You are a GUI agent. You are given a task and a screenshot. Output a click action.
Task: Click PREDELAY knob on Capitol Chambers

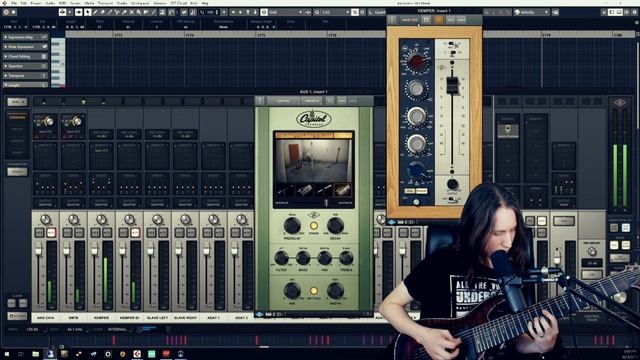(x=292, y=226)
